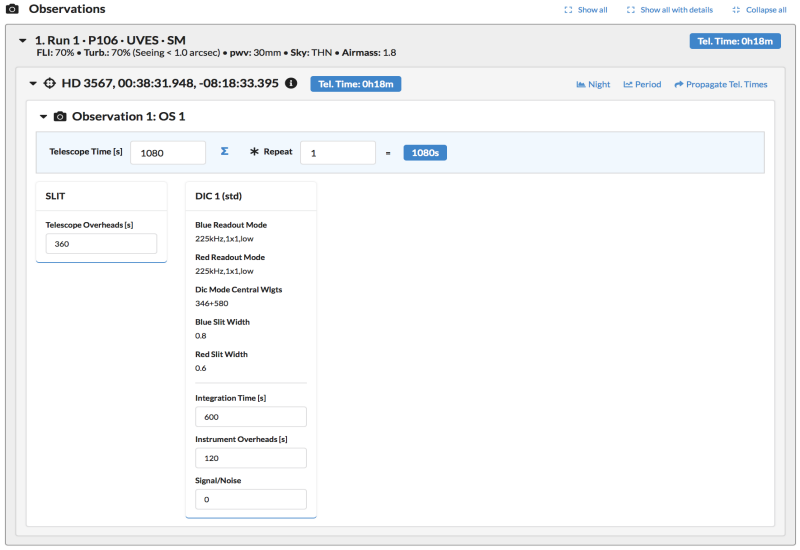Viewport: 800px width, 550px height.
Task: Click the Telescope Time input field
Action: tap(167, 153)
